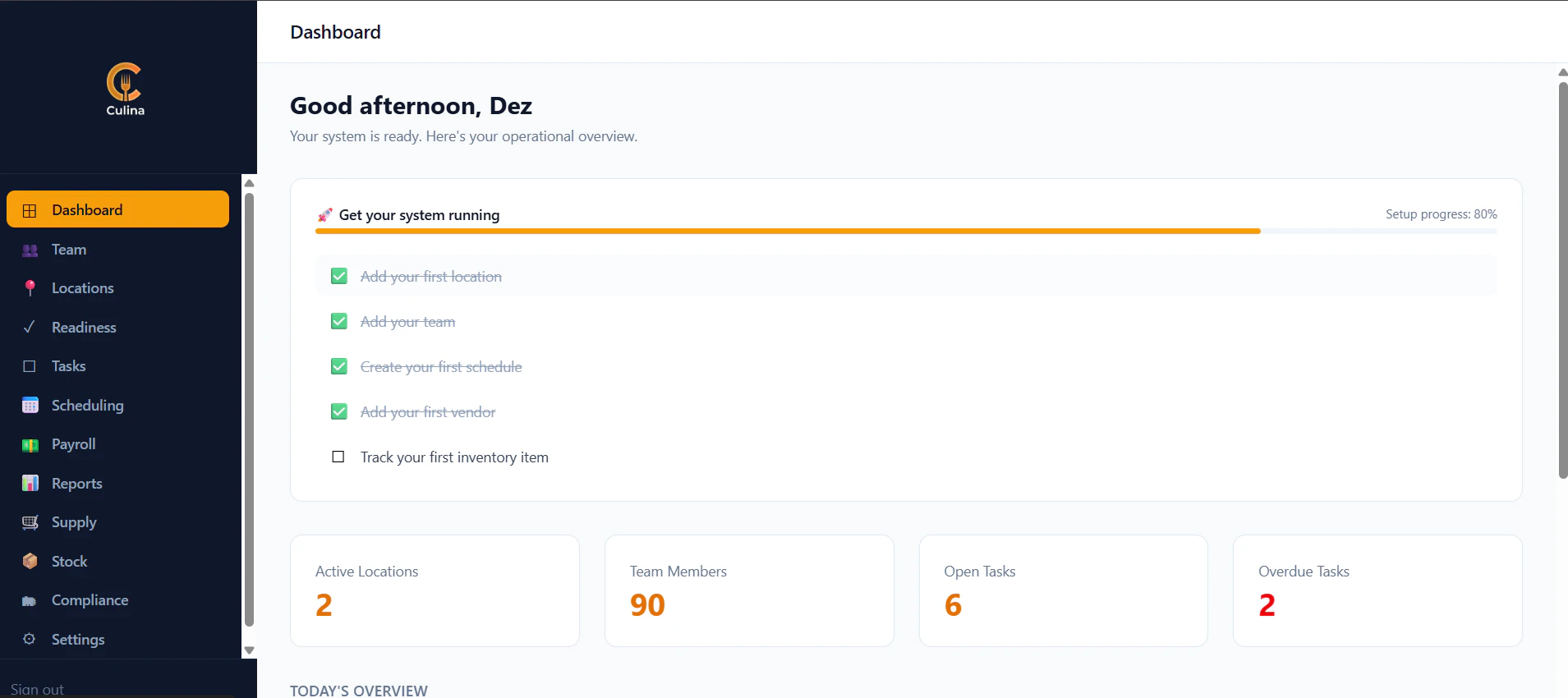The image size is (1568, 698).
Task: Toggle the Create your first schedule checkbox
Action: click(x=338, y=366)
